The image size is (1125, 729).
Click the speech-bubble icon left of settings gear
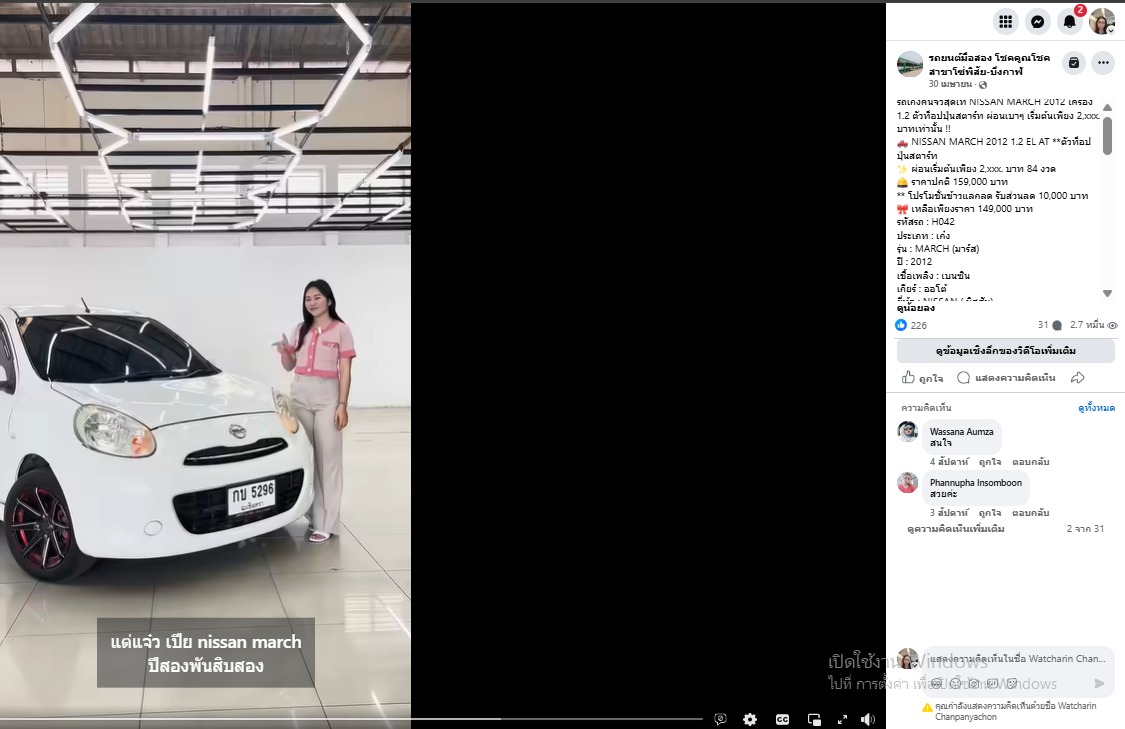(720, 719)
